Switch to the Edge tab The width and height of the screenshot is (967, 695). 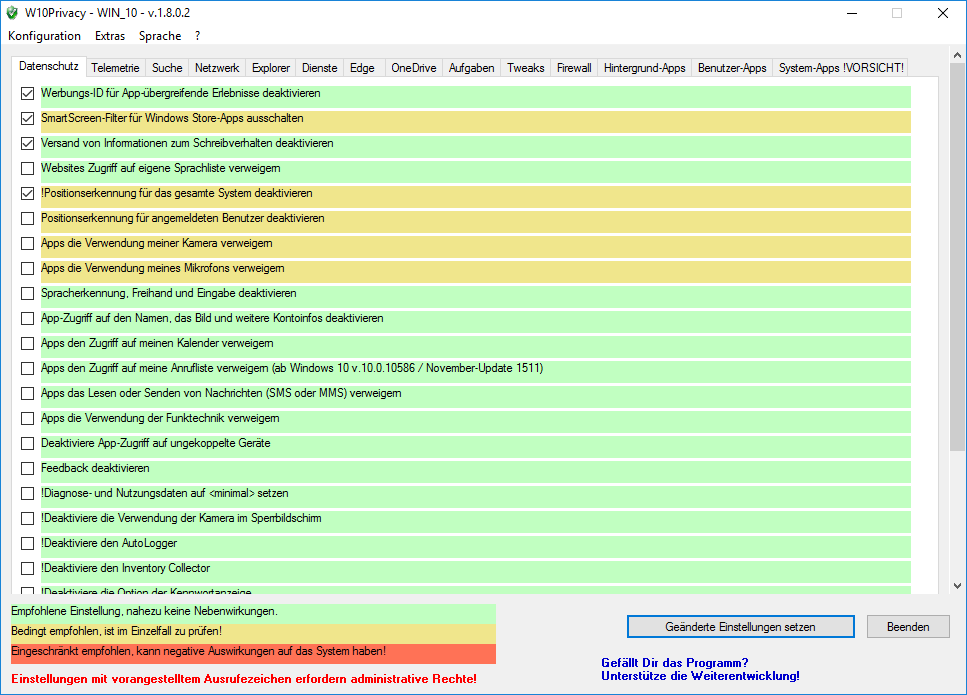click(363, 68)
